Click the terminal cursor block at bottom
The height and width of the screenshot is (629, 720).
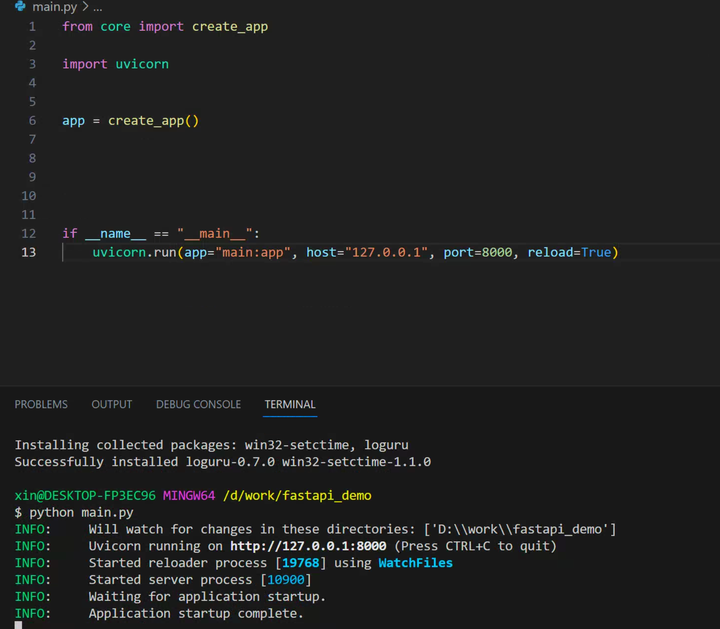18,625
